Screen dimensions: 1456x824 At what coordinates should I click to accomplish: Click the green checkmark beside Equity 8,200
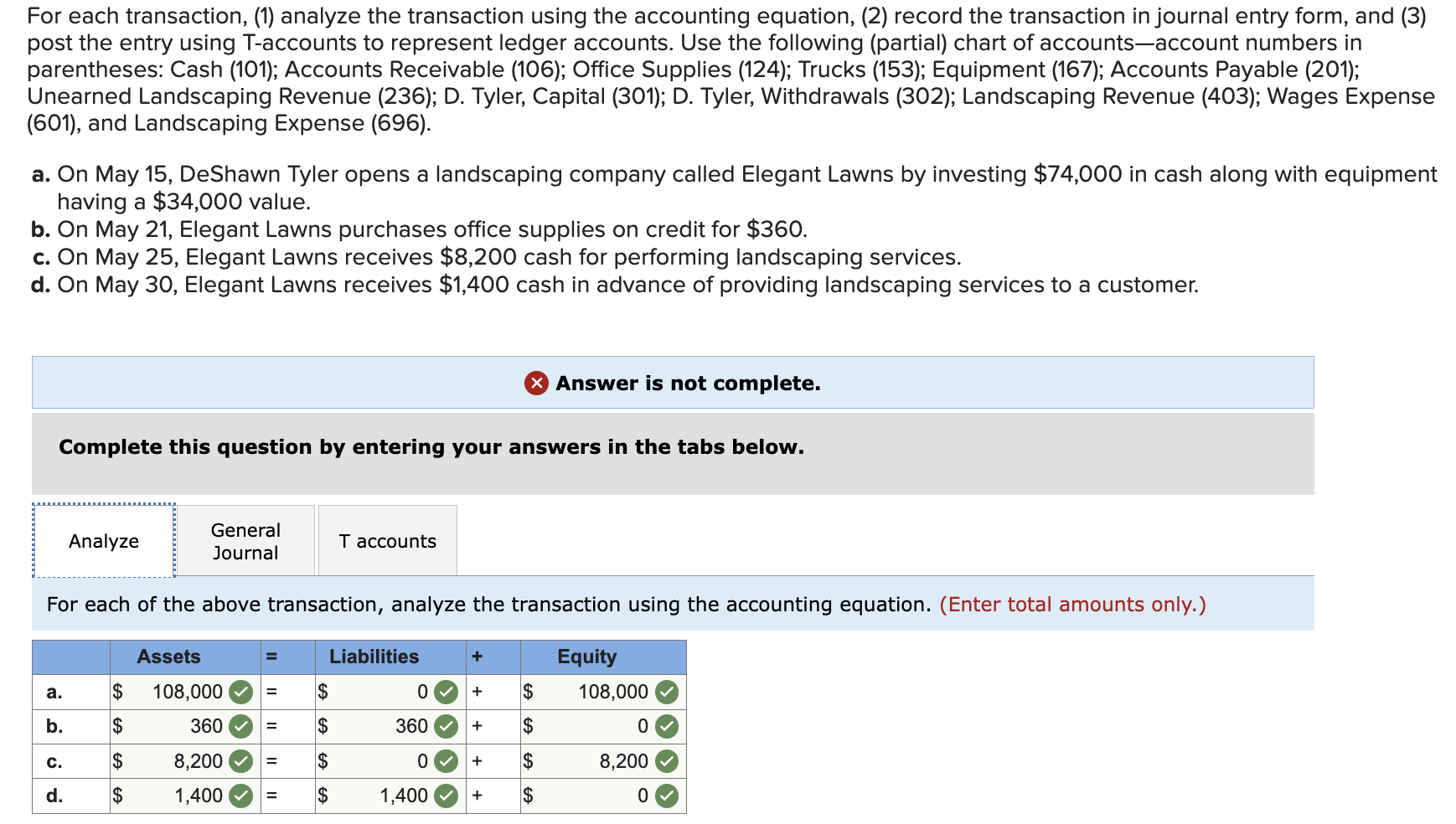pyautogui.click(x=666, y=760)
